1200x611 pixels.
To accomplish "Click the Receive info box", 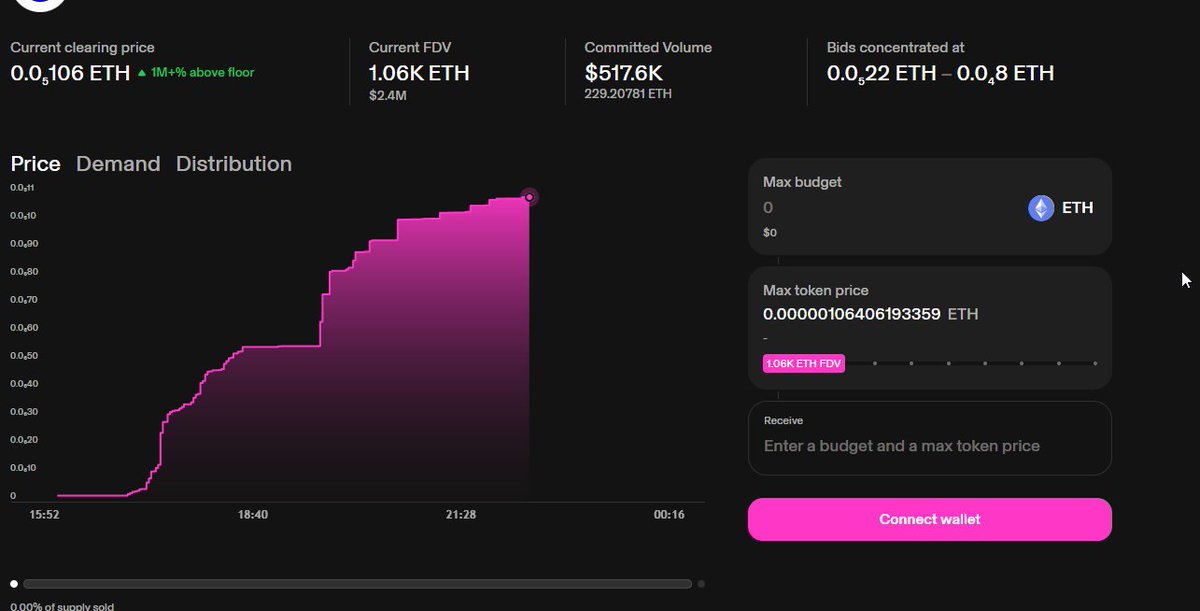I will pyautogui.click(x=929, y=438).
